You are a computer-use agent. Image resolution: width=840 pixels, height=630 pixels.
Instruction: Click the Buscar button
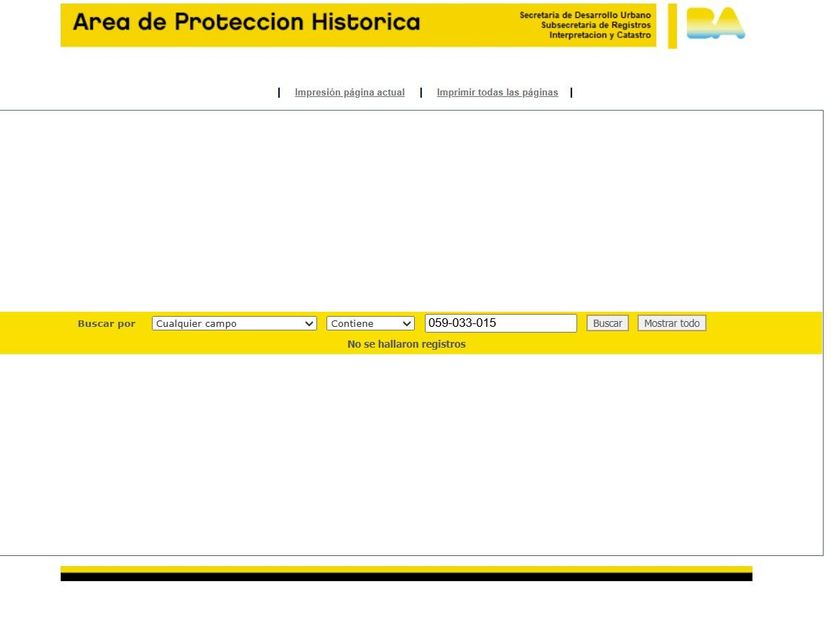(x=608, y=323)
